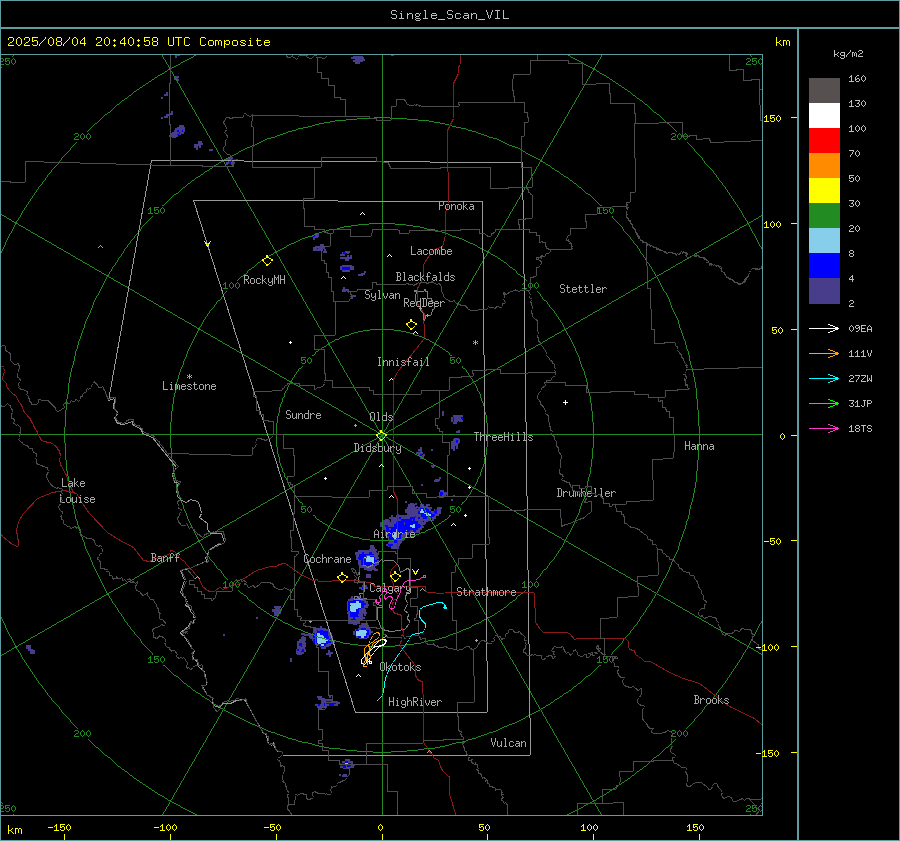
Task: Click the HighRiver town label
Action: (414, 702)
